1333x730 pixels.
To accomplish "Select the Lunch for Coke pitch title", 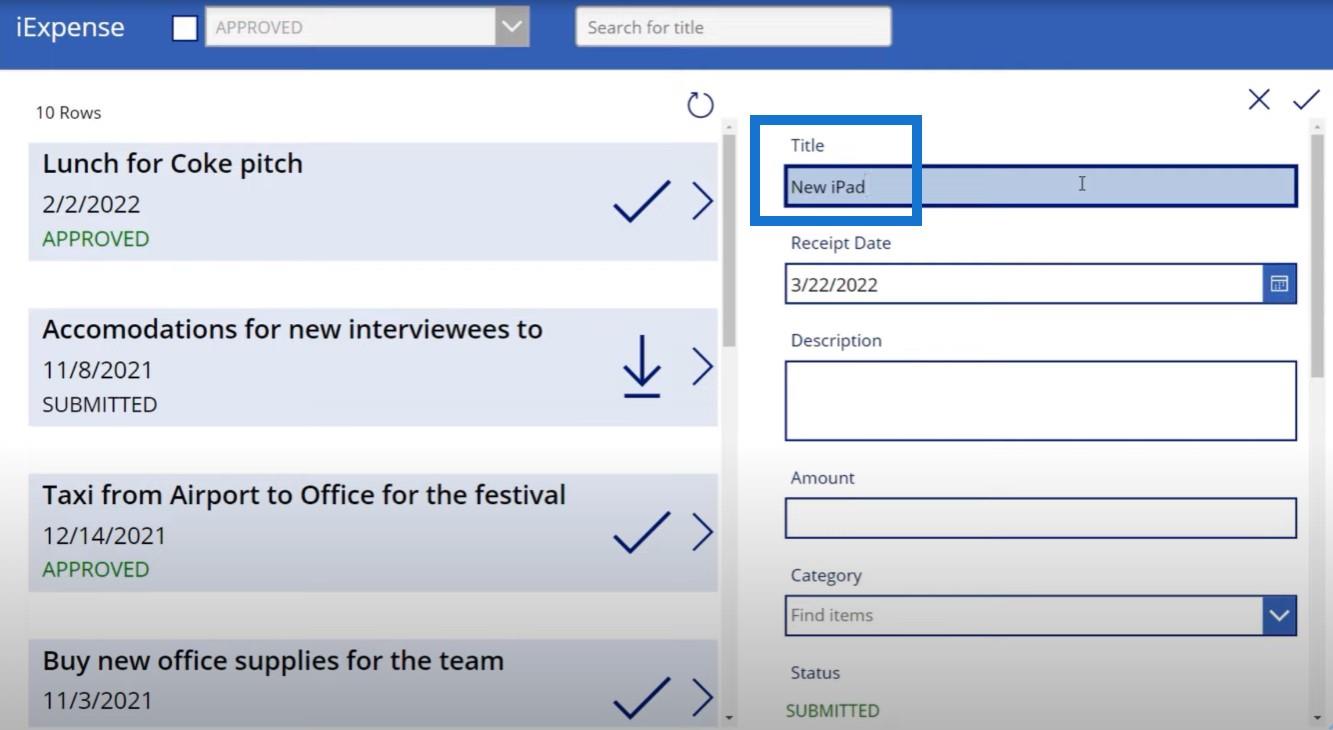I will click(172, 163).
